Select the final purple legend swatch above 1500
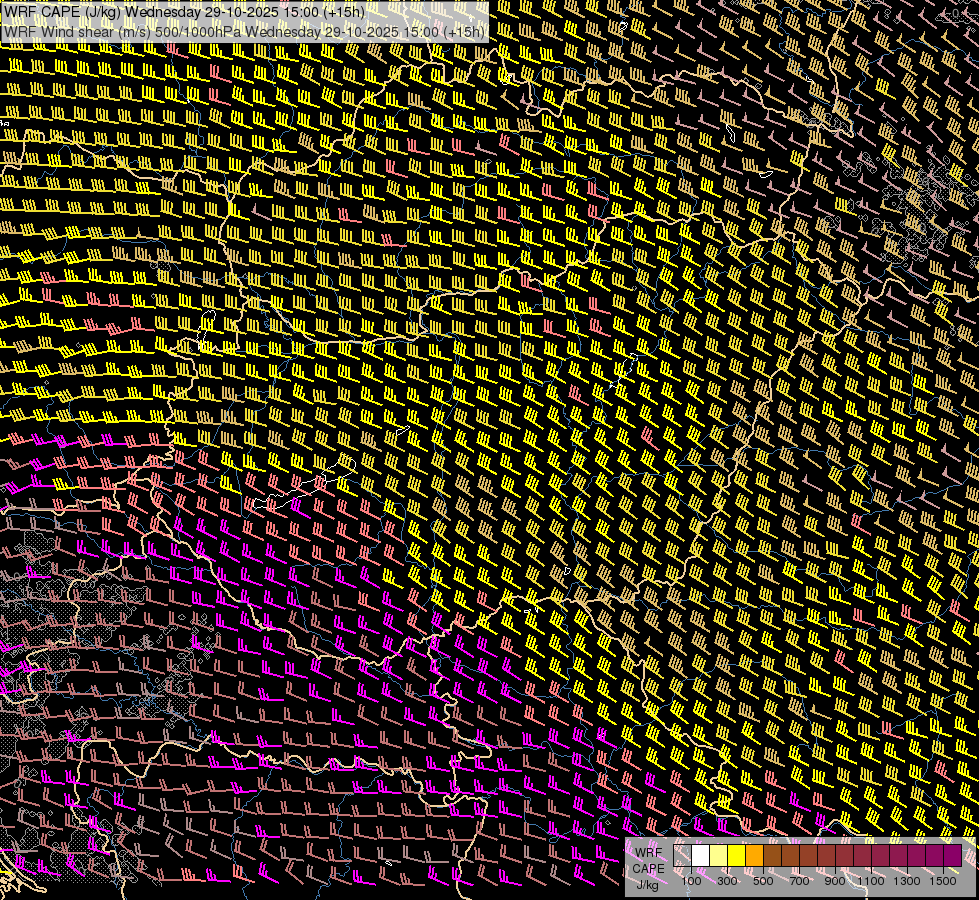The height and width of the screenshot is (900, 979). point(952,855)
